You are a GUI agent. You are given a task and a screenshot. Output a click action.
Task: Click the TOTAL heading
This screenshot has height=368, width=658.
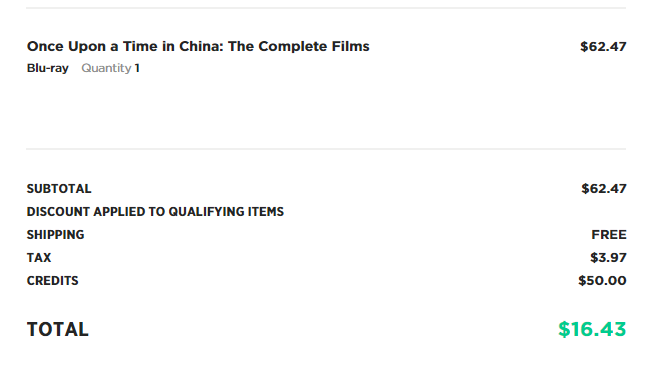coord(58,329)
